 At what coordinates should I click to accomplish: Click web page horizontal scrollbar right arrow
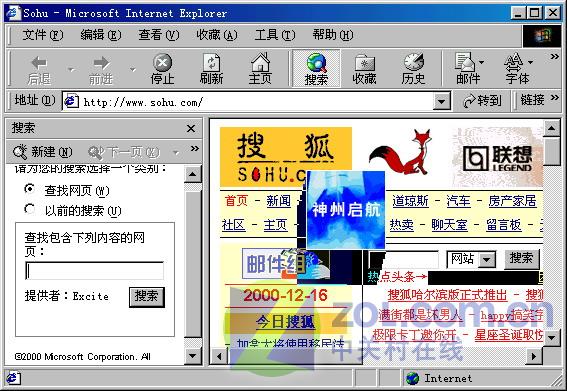[x=534, y=356]
